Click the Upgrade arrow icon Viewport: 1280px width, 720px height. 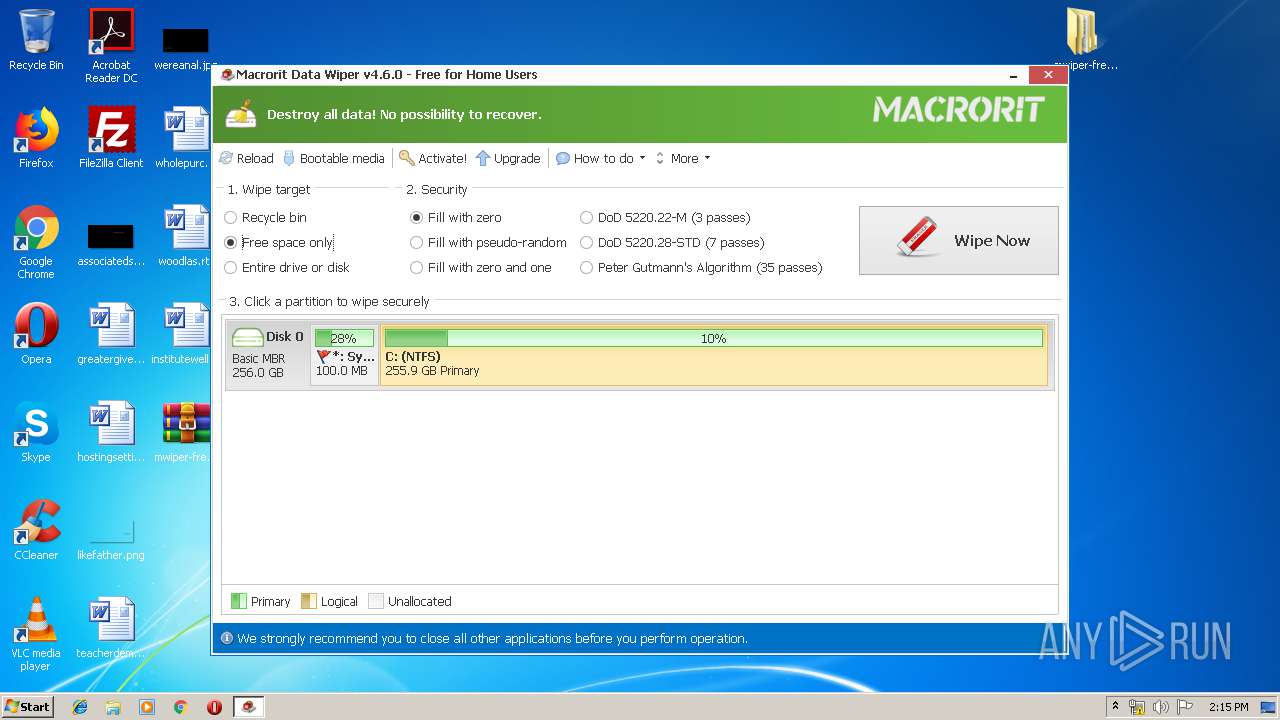click(x=483, y=158)
